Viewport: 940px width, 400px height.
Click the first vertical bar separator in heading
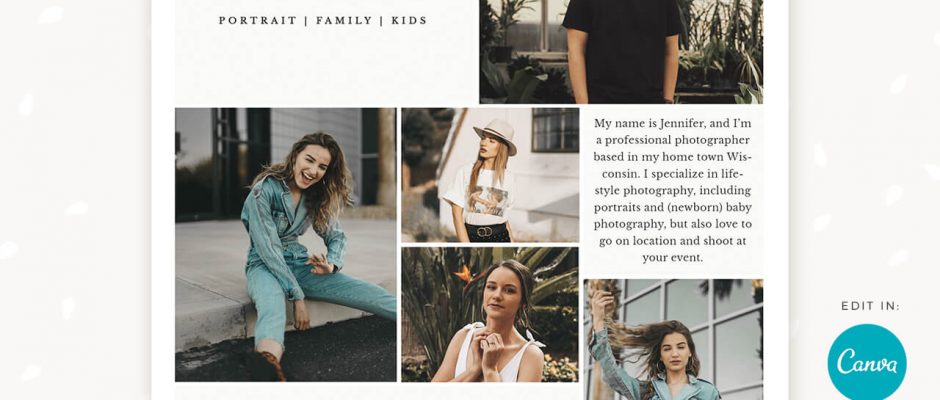(x=306, y=20)
